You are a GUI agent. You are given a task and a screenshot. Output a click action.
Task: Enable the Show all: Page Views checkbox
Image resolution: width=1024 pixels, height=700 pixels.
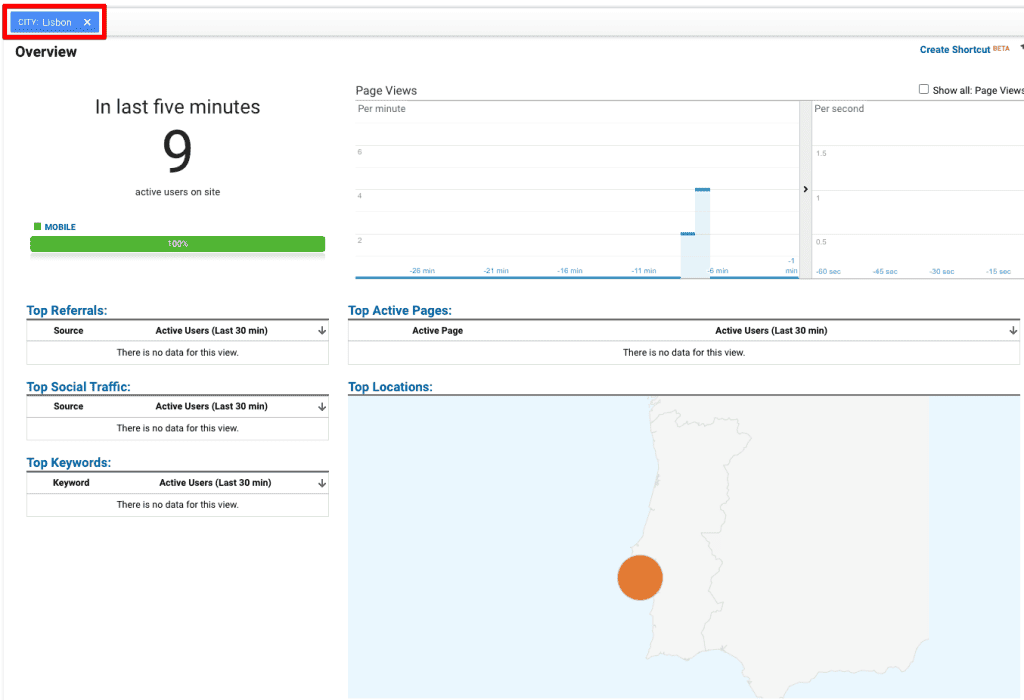[924, 88]
